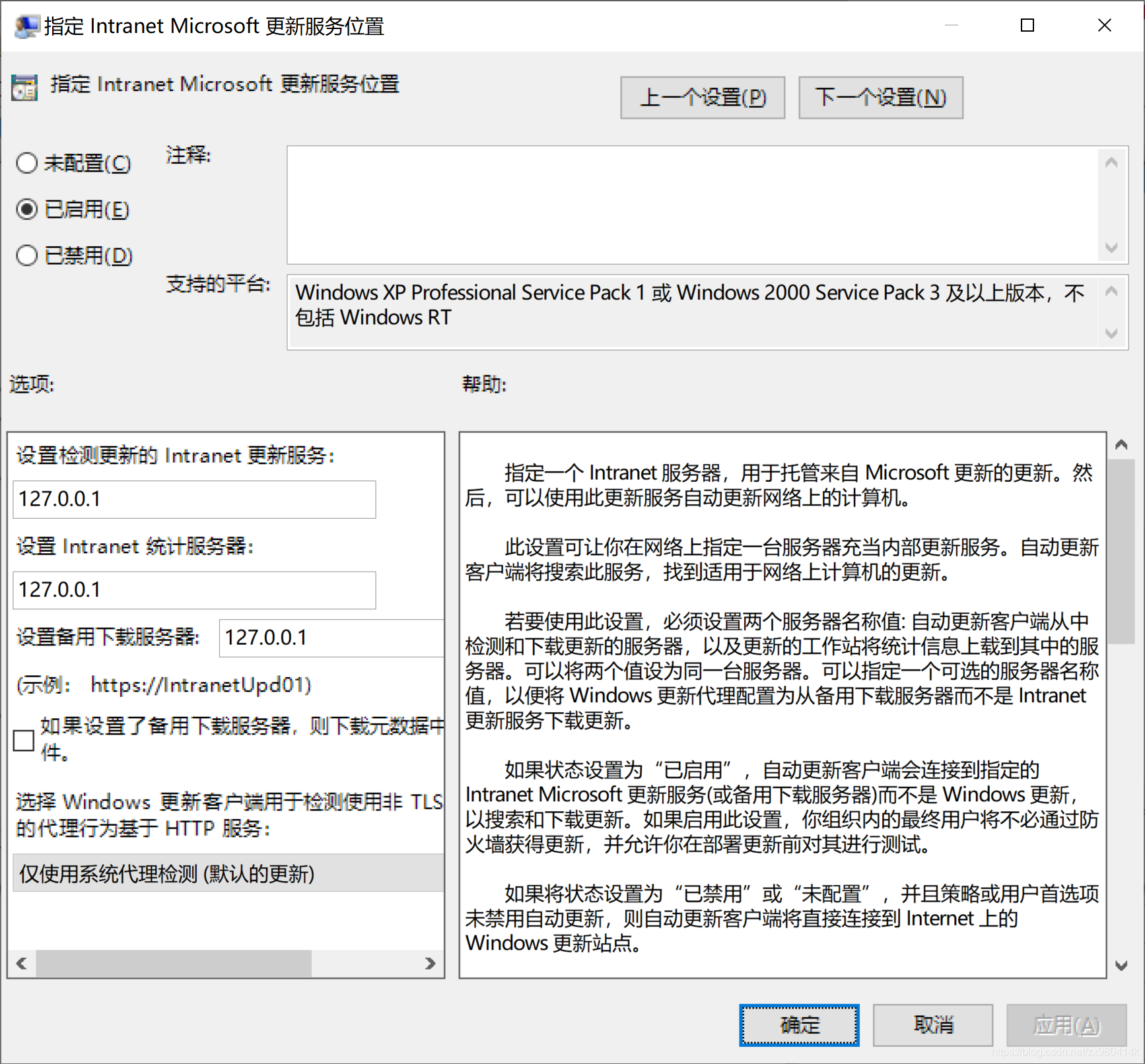Click the supported platforms text 'Windows XP Professional Service Pack 1'

pos(470,292)
